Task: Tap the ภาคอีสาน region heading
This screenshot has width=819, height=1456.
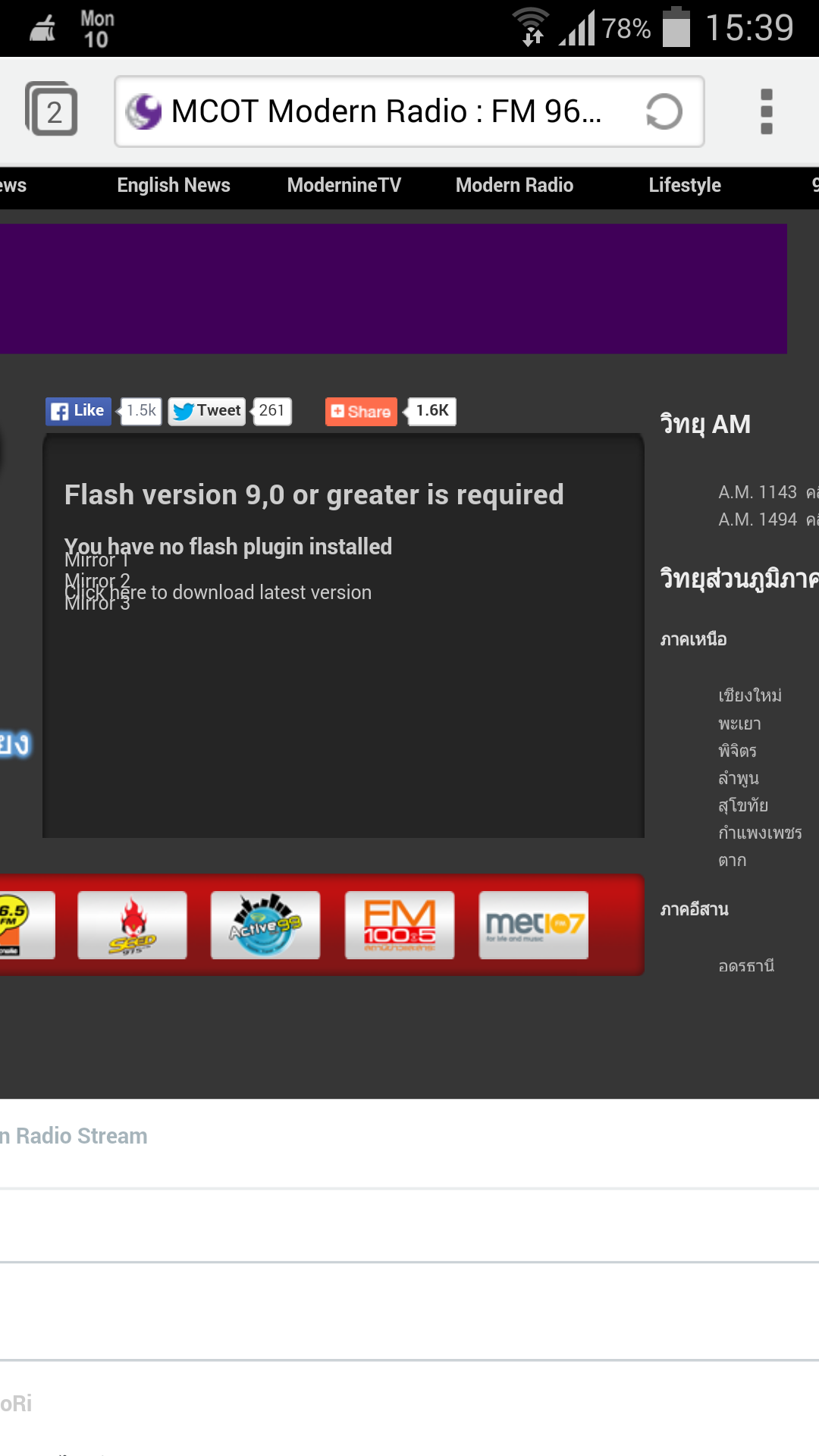Action: point(694,908)
